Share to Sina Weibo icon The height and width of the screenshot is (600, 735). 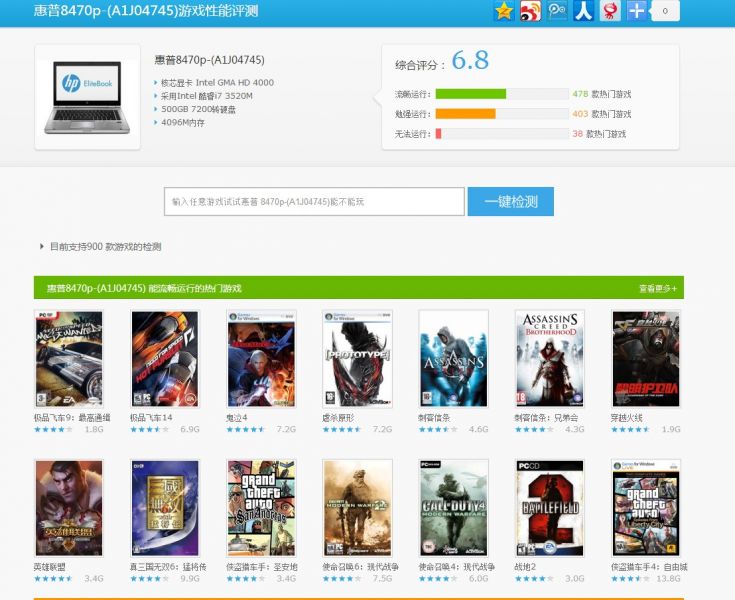[x=530, y=10]
